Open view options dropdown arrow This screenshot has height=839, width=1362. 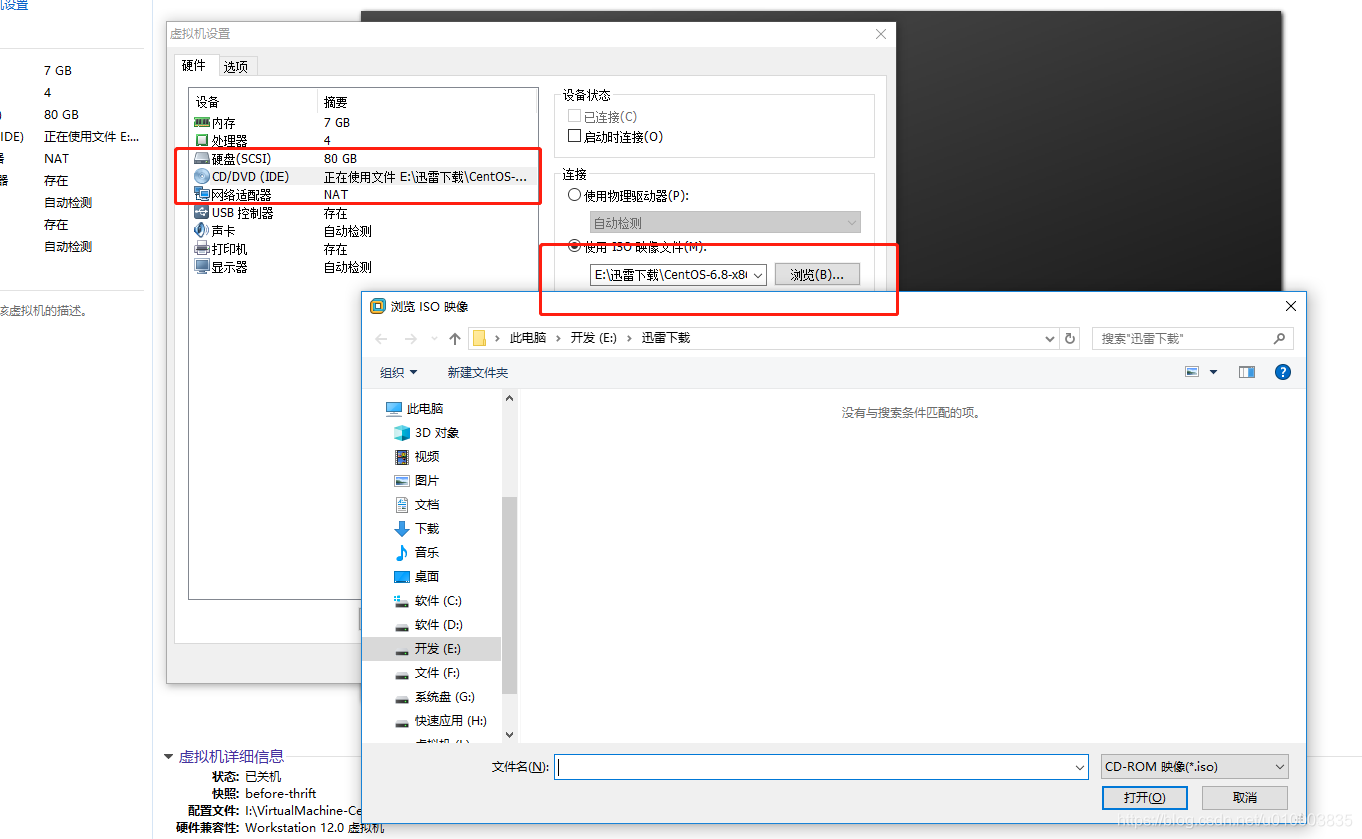click(1213, 372)
